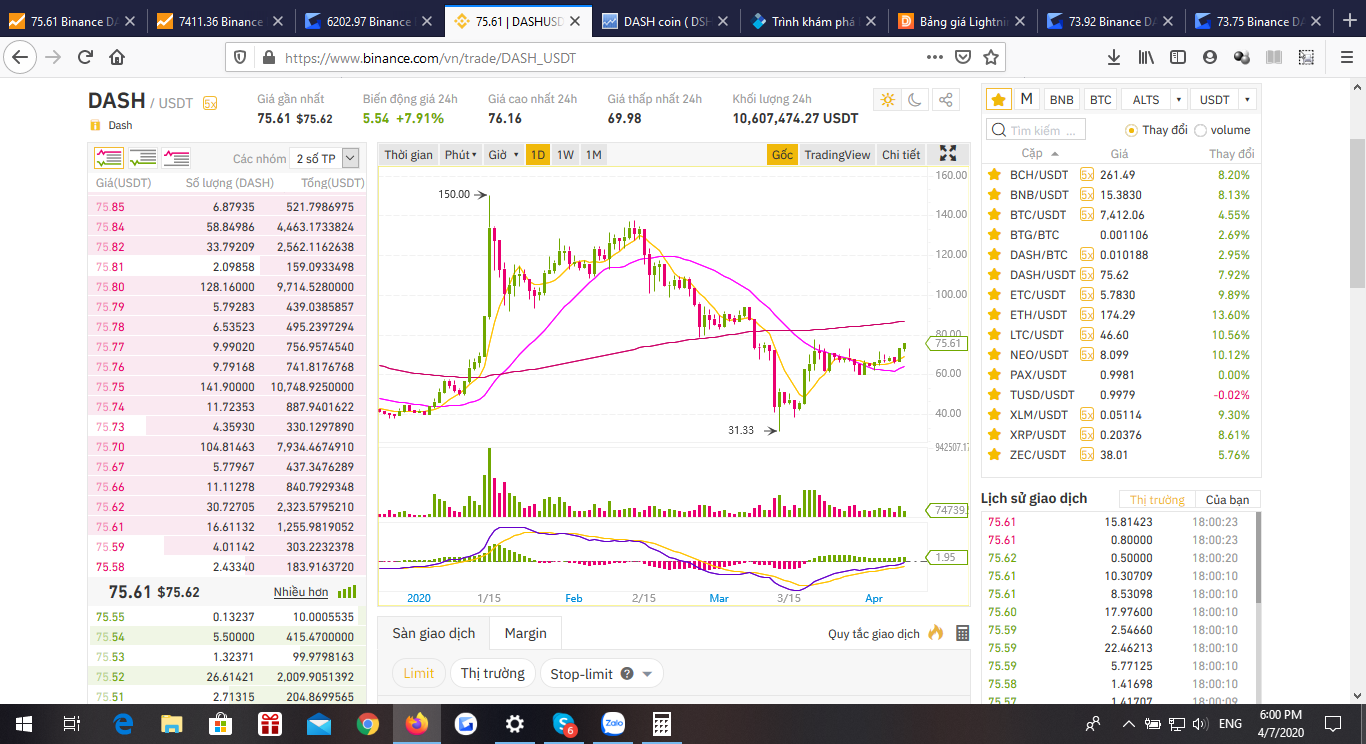Image resolution: width=1366 pixels, height=744 pixels.
Task: Open 'Quy tắc giao dịch' trading rules link
Action: [x=874, y=634]
